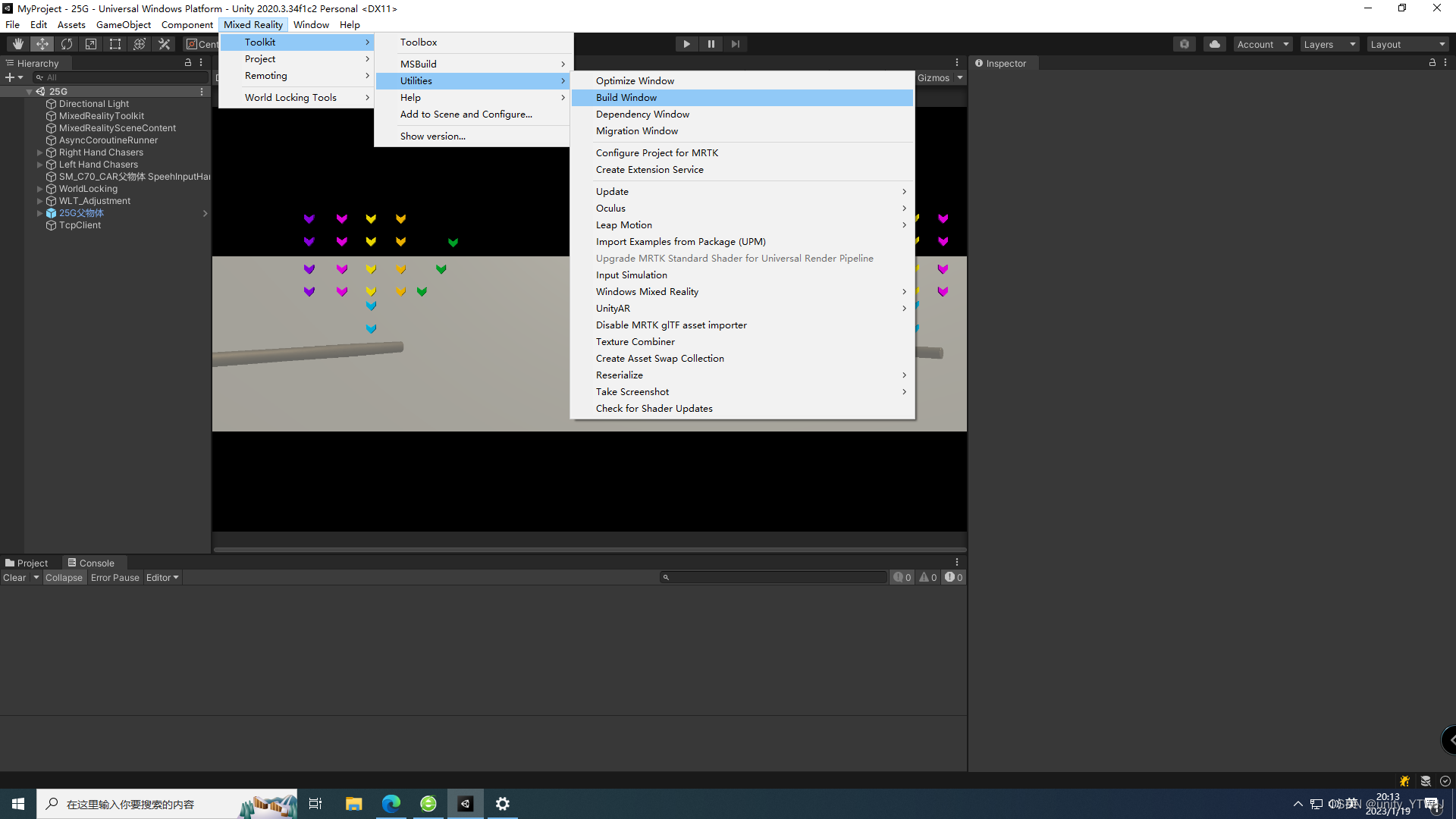Toggle info message count filter in Console
Screen dimensions: 1456x819
point(902,578)
